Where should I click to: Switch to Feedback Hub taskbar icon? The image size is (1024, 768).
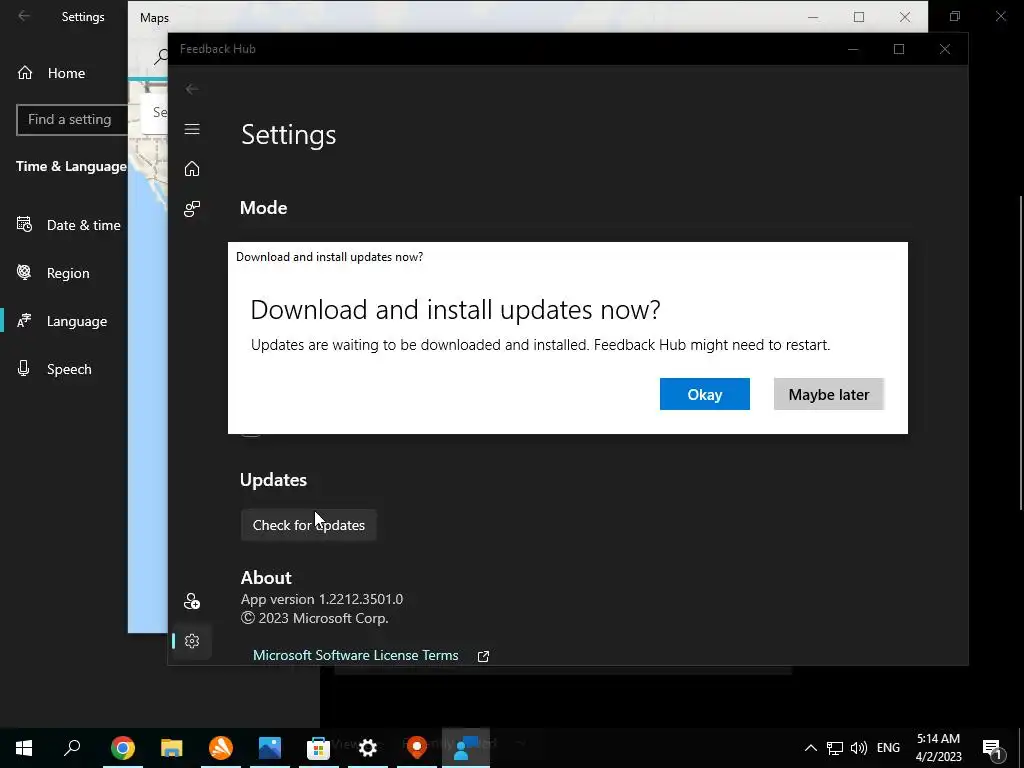pos(466,748)
